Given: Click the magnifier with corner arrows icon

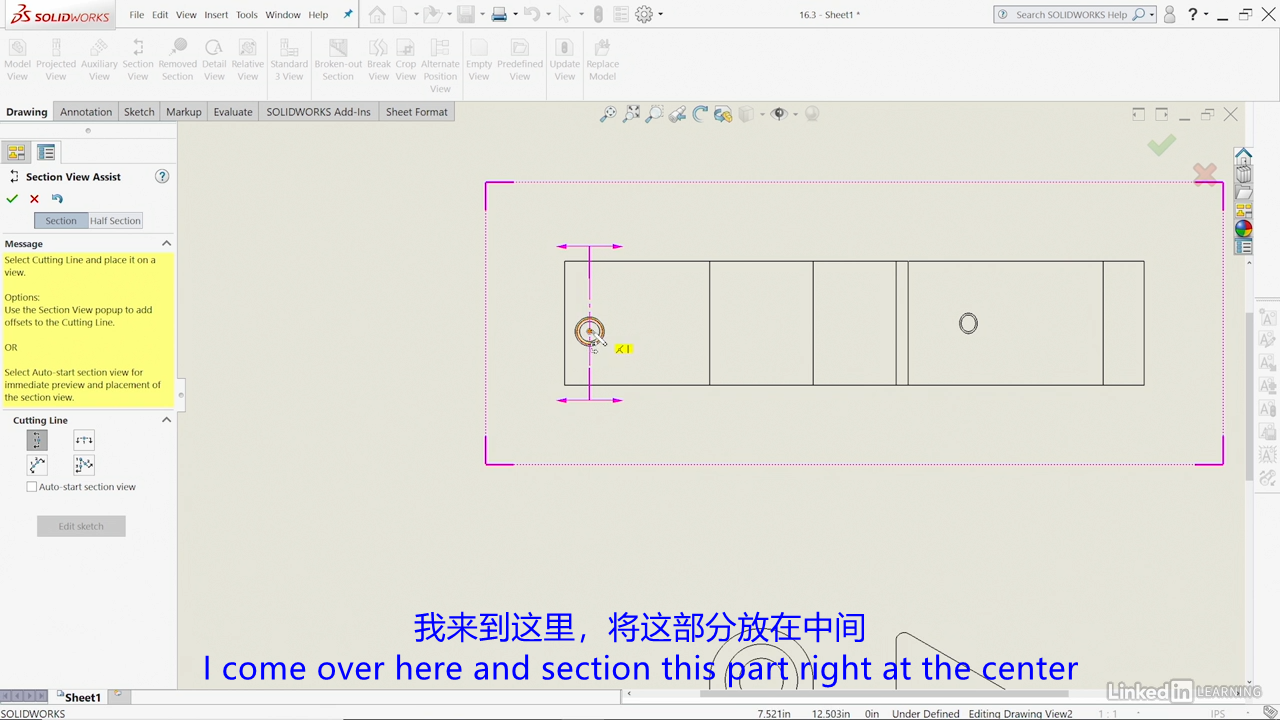Looking at the screenshot, I should point(631,114).
